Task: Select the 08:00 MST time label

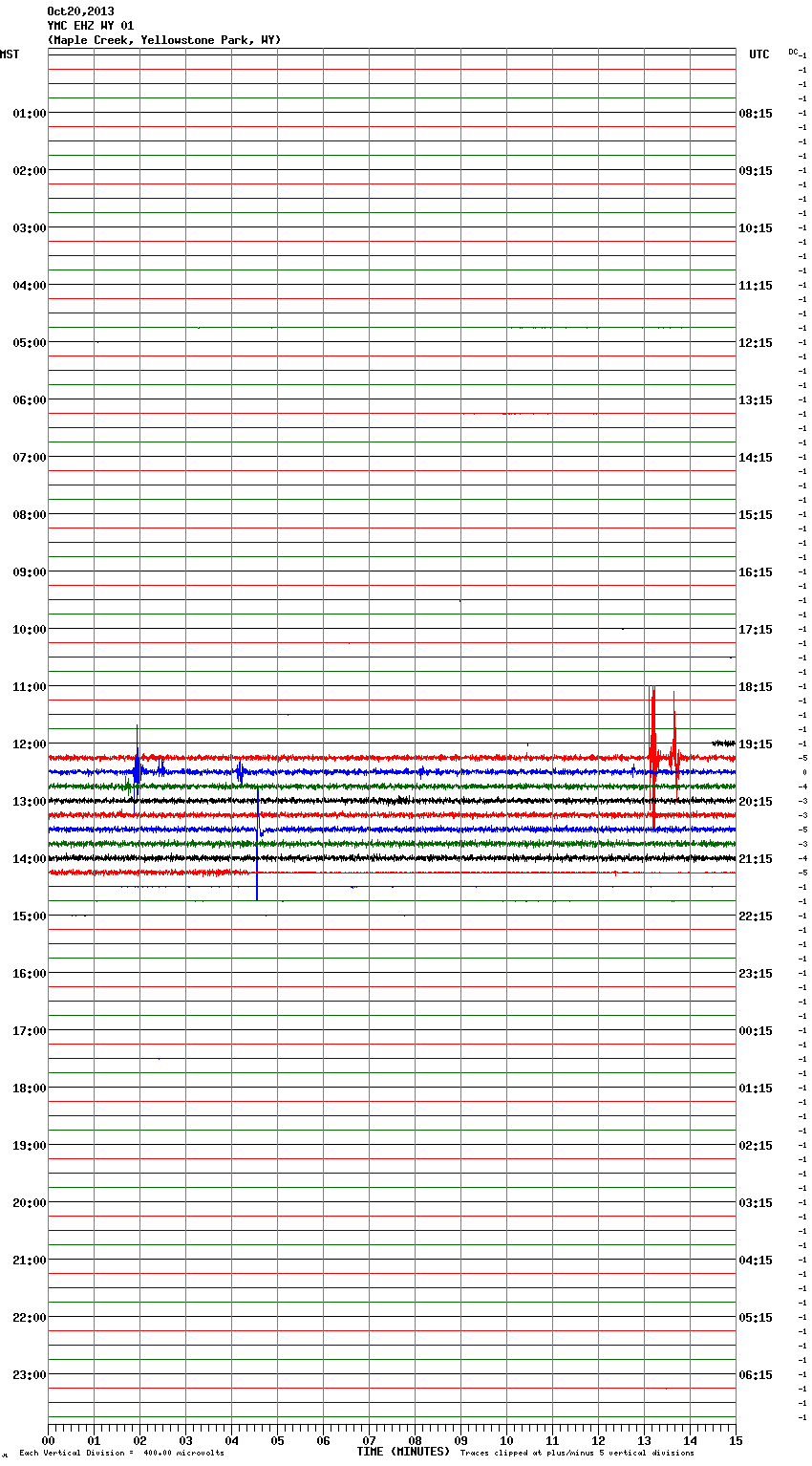Action: click(x=30, y=515)
